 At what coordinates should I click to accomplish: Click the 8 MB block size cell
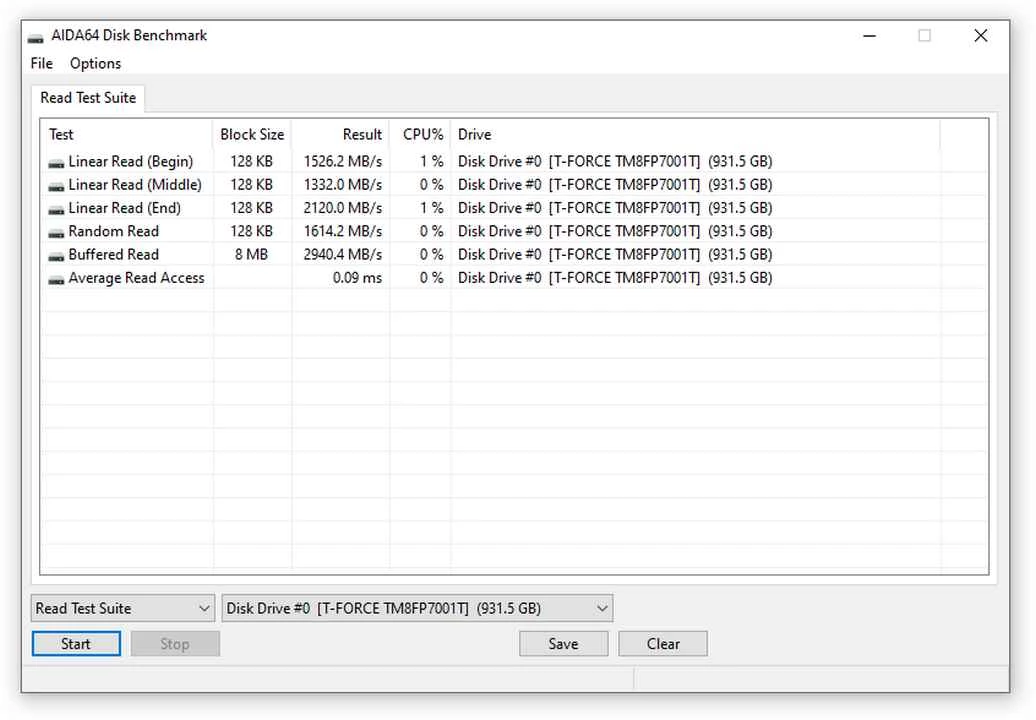point(252,254)
